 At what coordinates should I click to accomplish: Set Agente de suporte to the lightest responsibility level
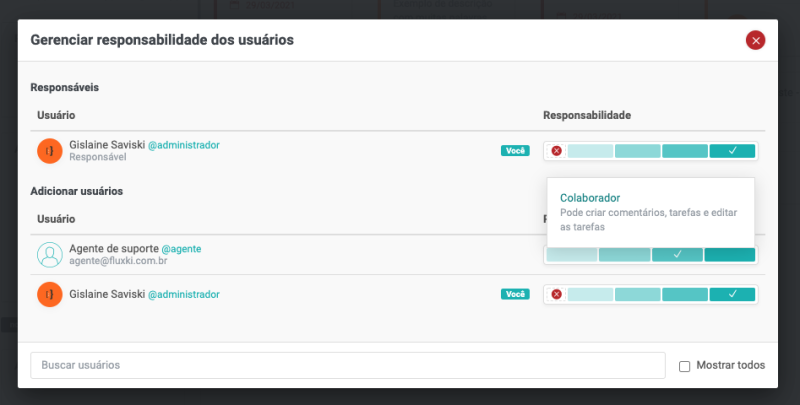(572, 255)
